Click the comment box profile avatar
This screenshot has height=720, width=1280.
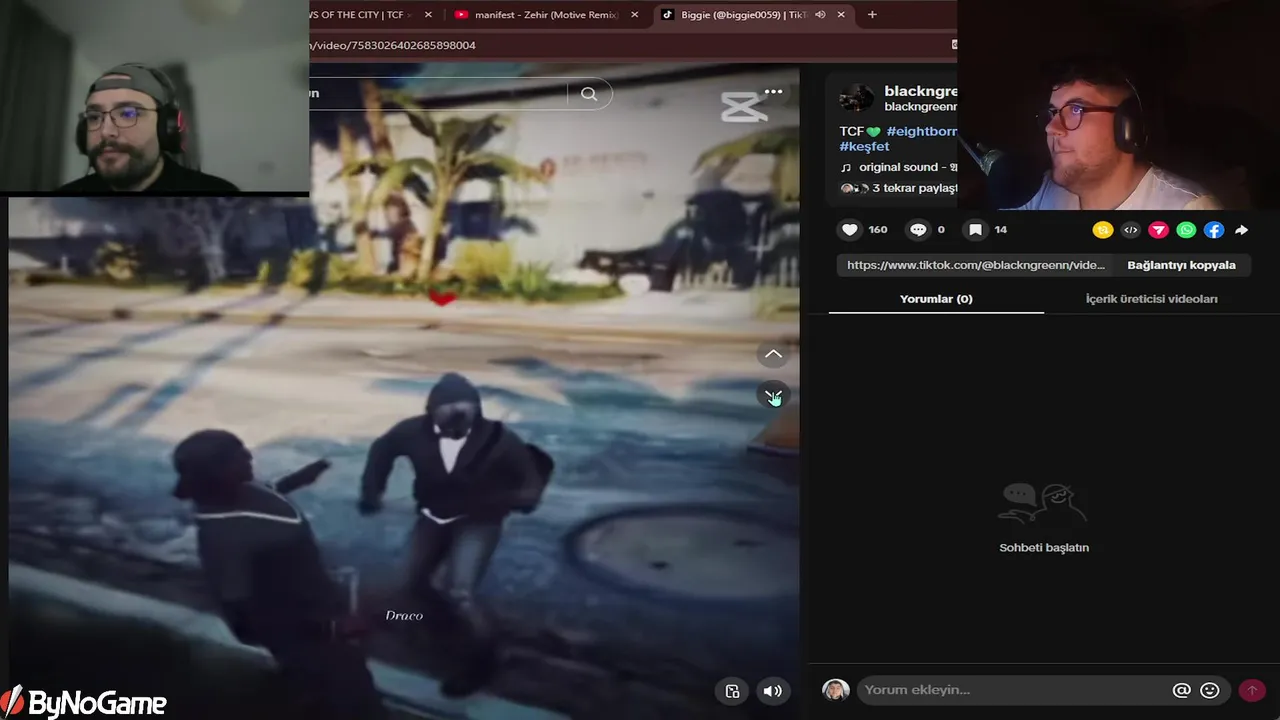pyautogui.click(x=836, y=690)
